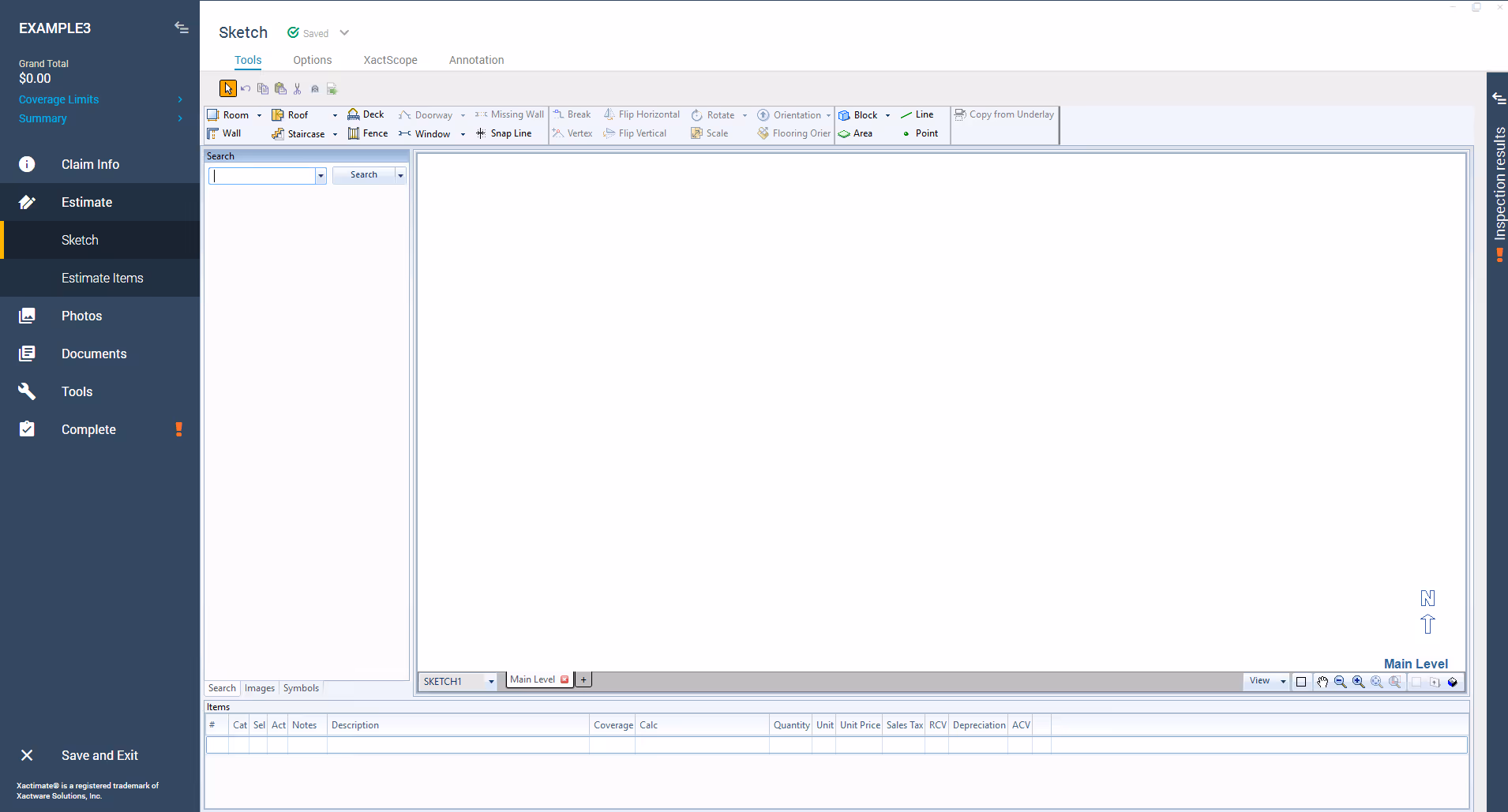Select the Window tool
The height and width of the screenshot is (812, 1508).
tap(425, 134)
